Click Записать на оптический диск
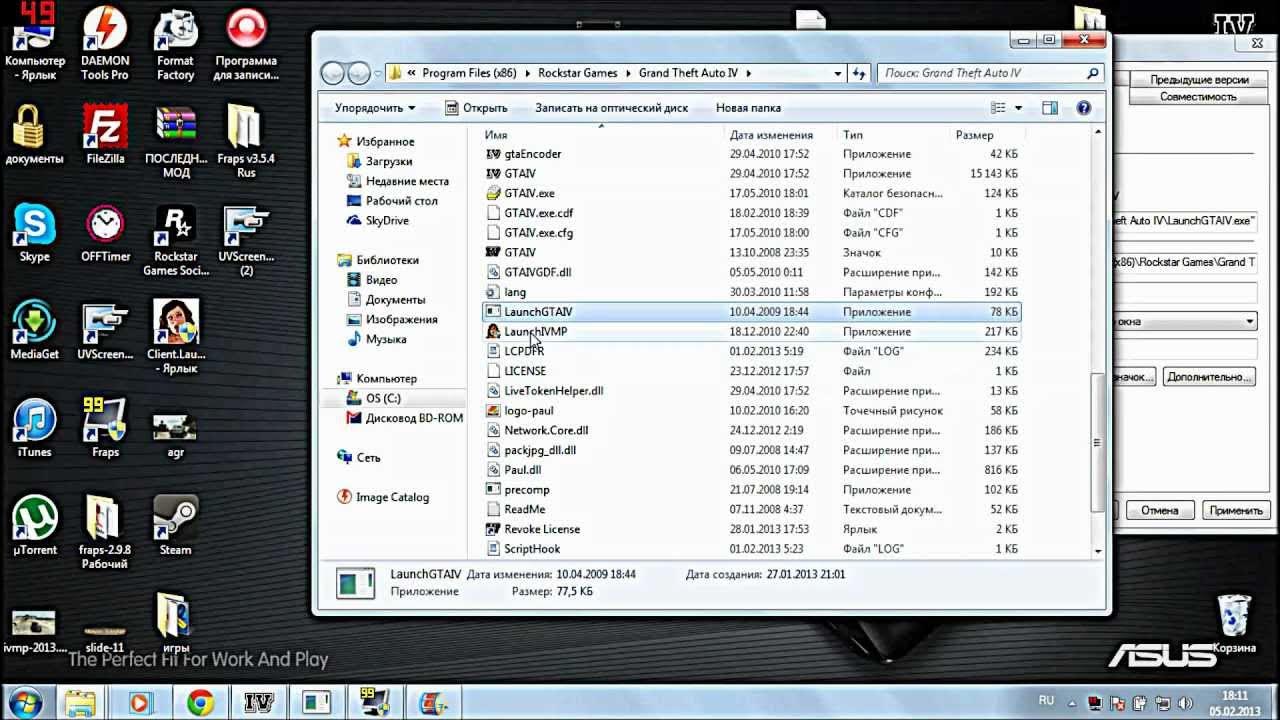 pyautogui.click(x=611, y=107)
